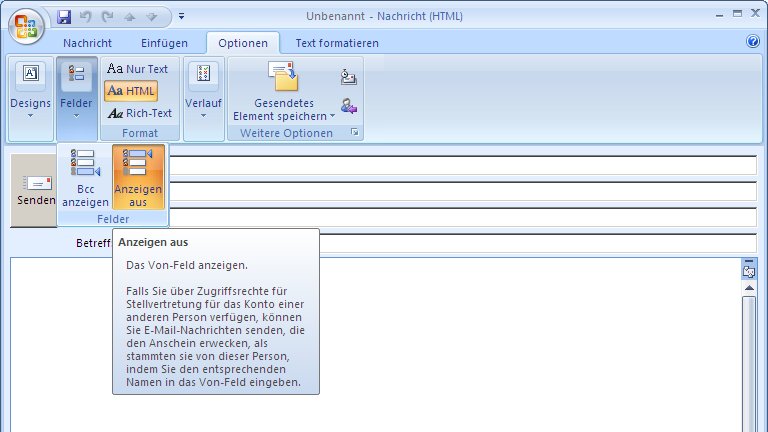Click the Gesendetes Element speichern icon
Viewport: 768px width, 432px height.
[283, 76]
